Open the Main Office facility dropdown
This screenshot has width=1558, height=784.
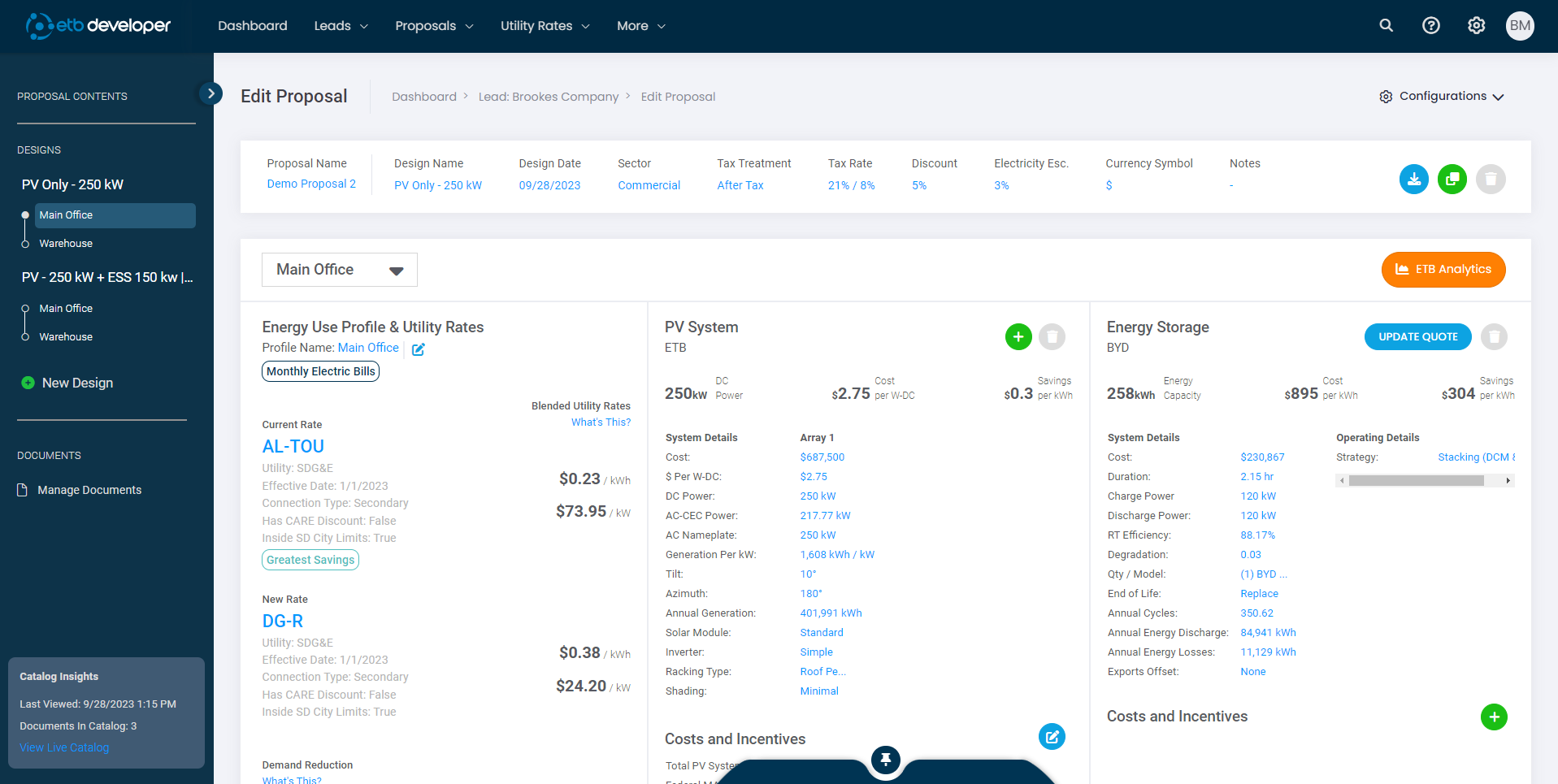point(339,270)
